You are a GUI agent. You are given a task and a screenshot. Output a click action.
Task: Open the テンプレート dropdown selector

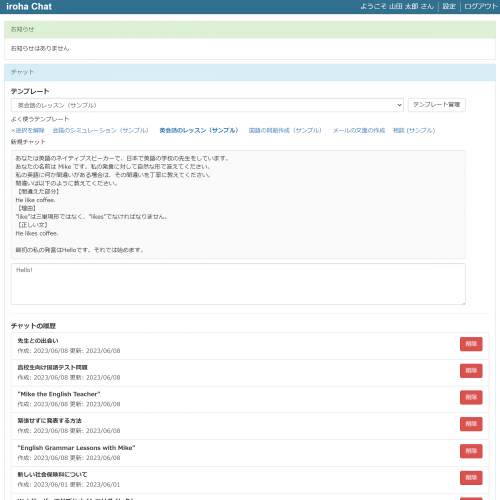coord(207,105)
